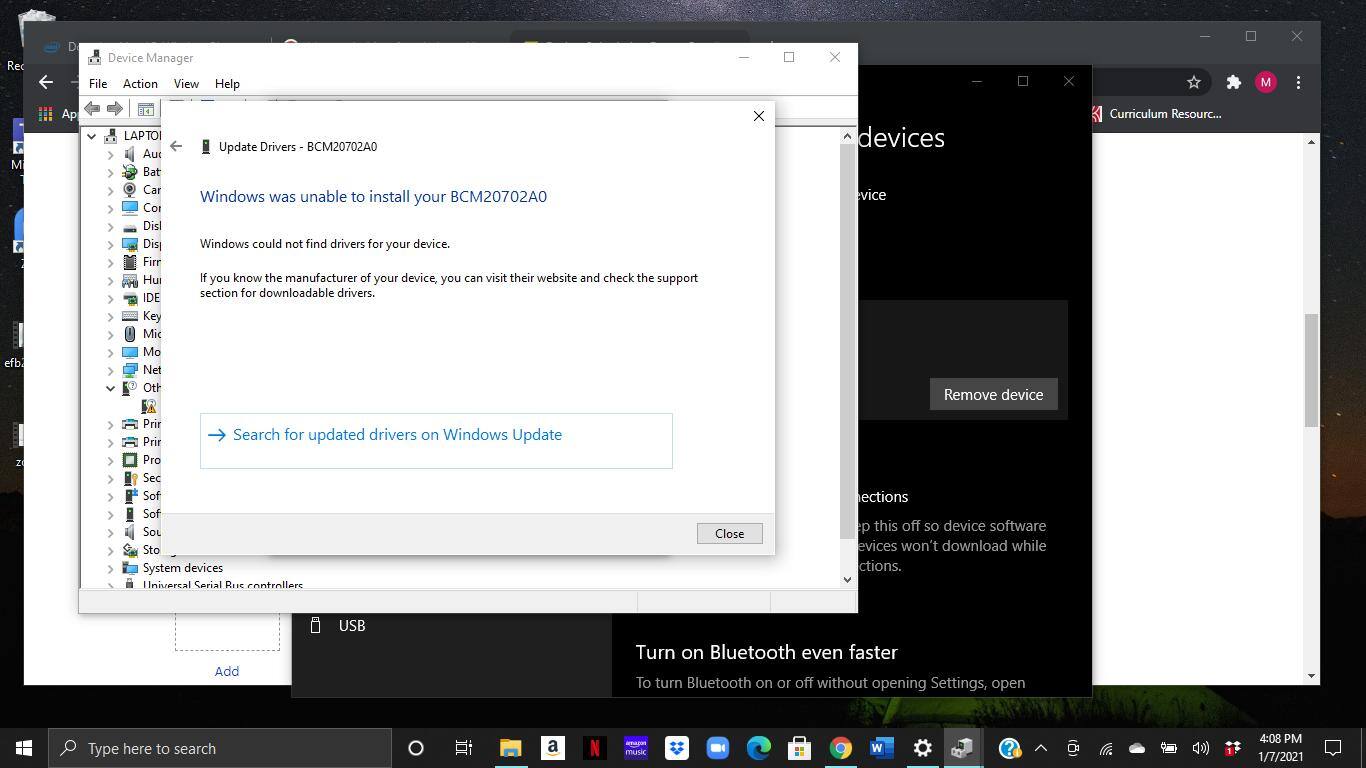Search for updated drivers on Windows Update

tap(397, 435)
